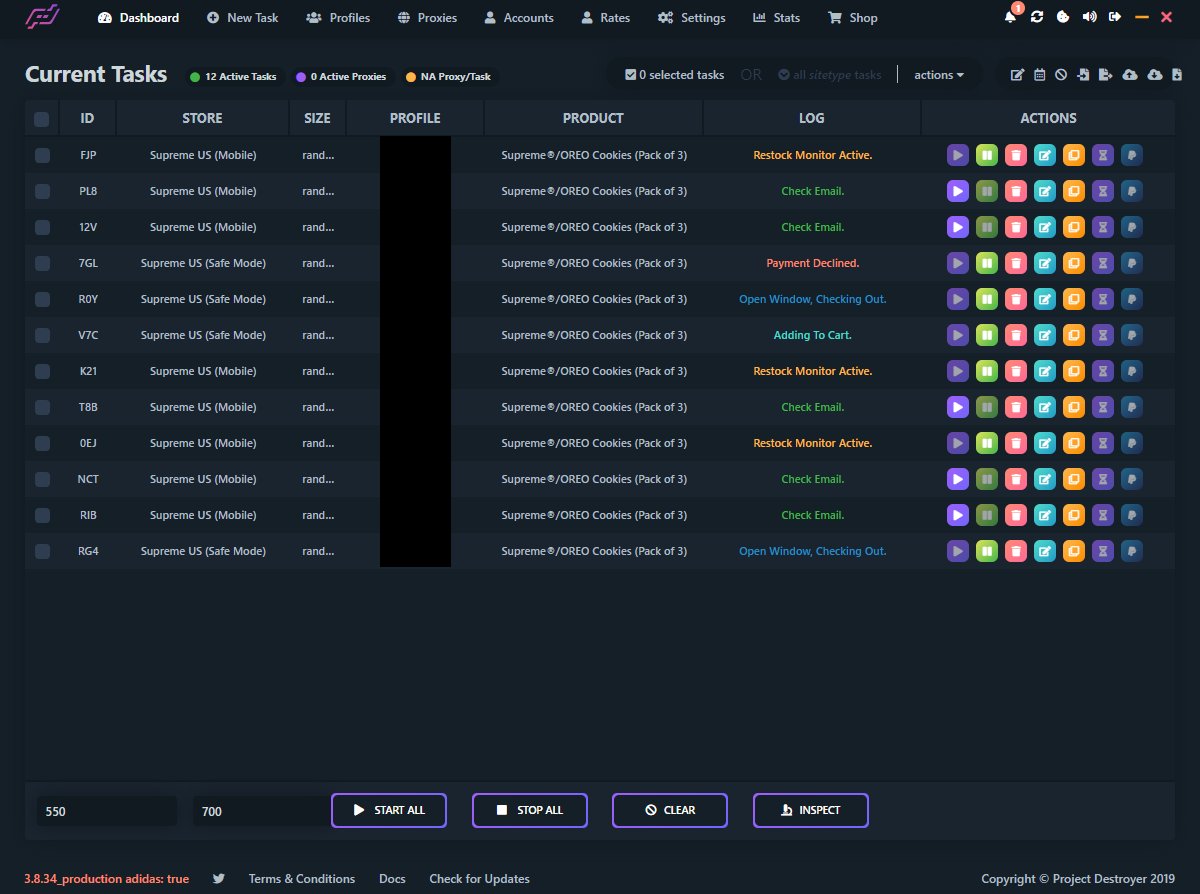Check the box for task 7GL

pyautogui.click(x=42, y=263)
